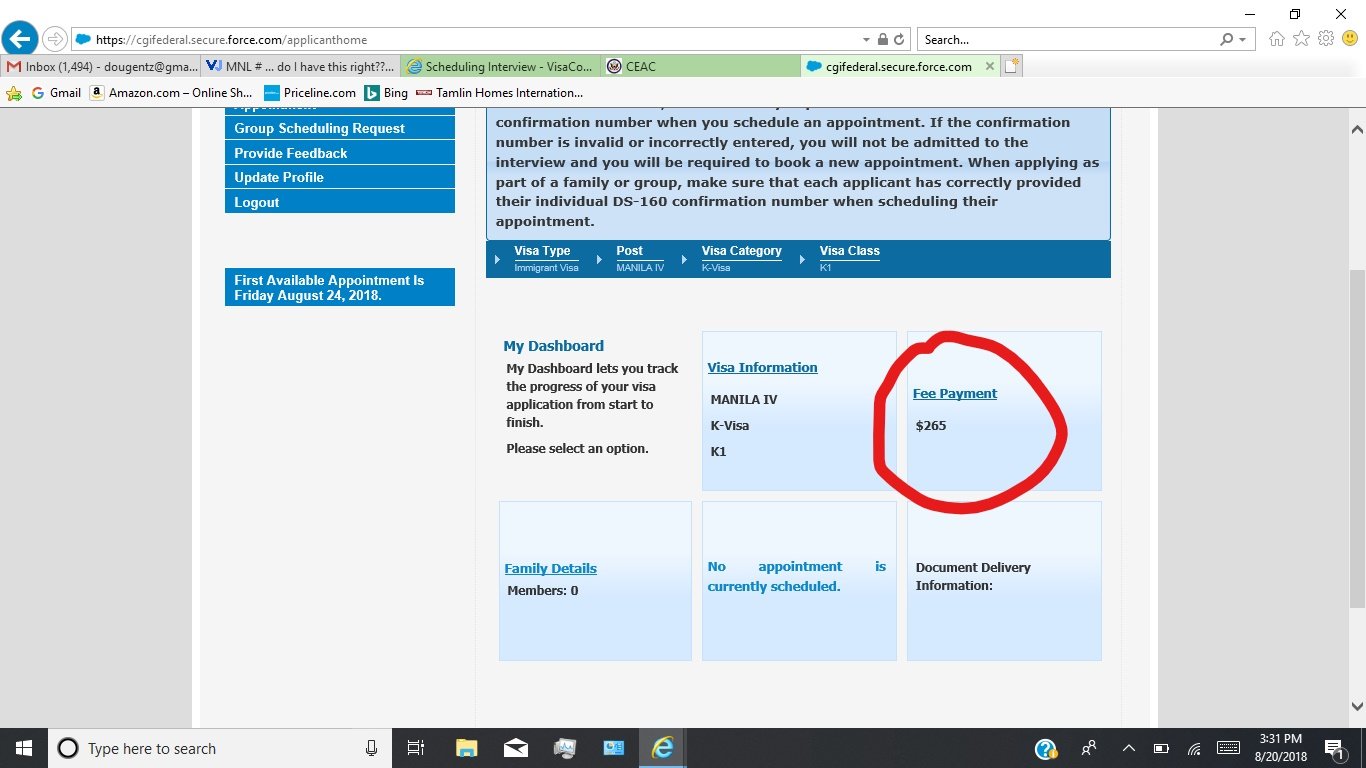Open Mail app from taskbar
1366x768 pixels.
click(515, 748)
